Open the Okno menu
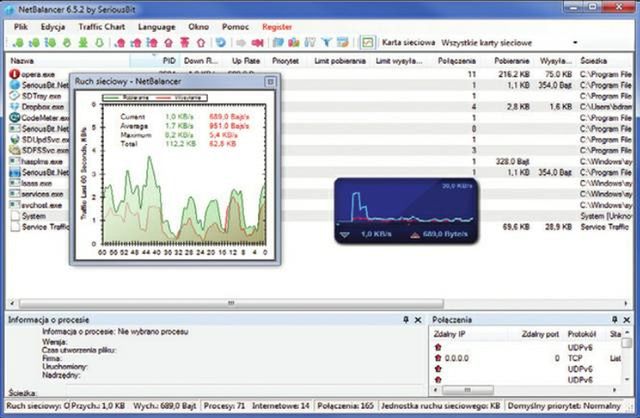 tap(198, 27)
